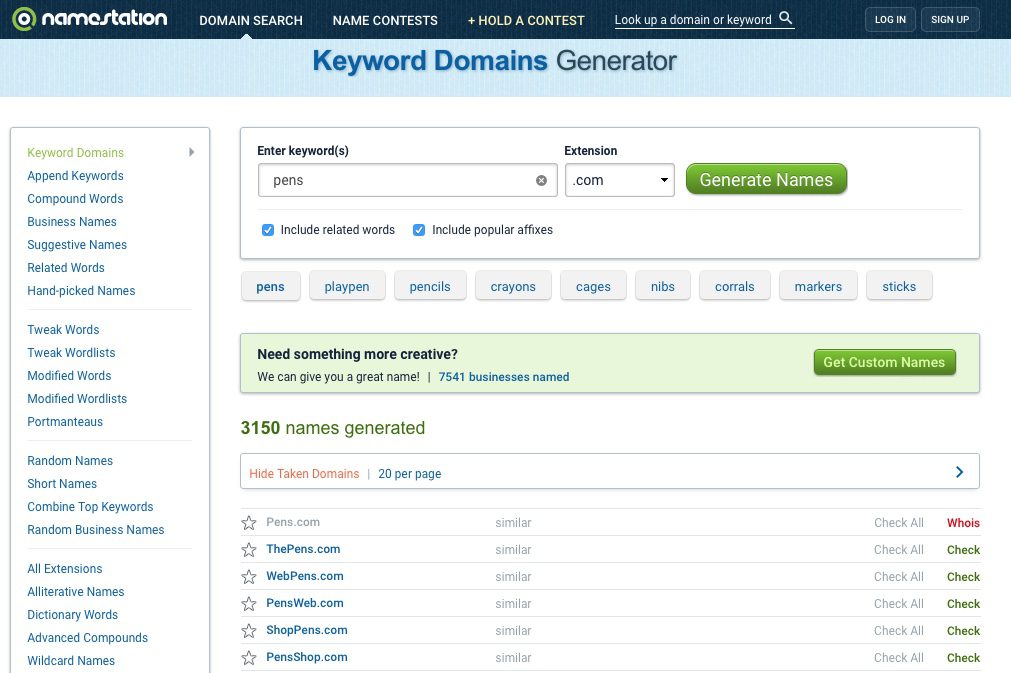Click the search magnifier icon in header

(x=785, y=19)
